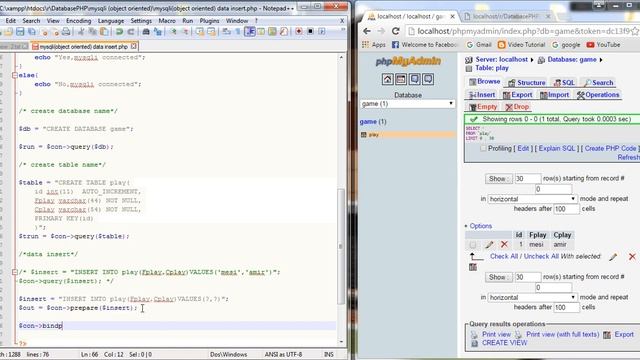
Task: Click the red Drop table tab
Action: [x=517, y=107]
